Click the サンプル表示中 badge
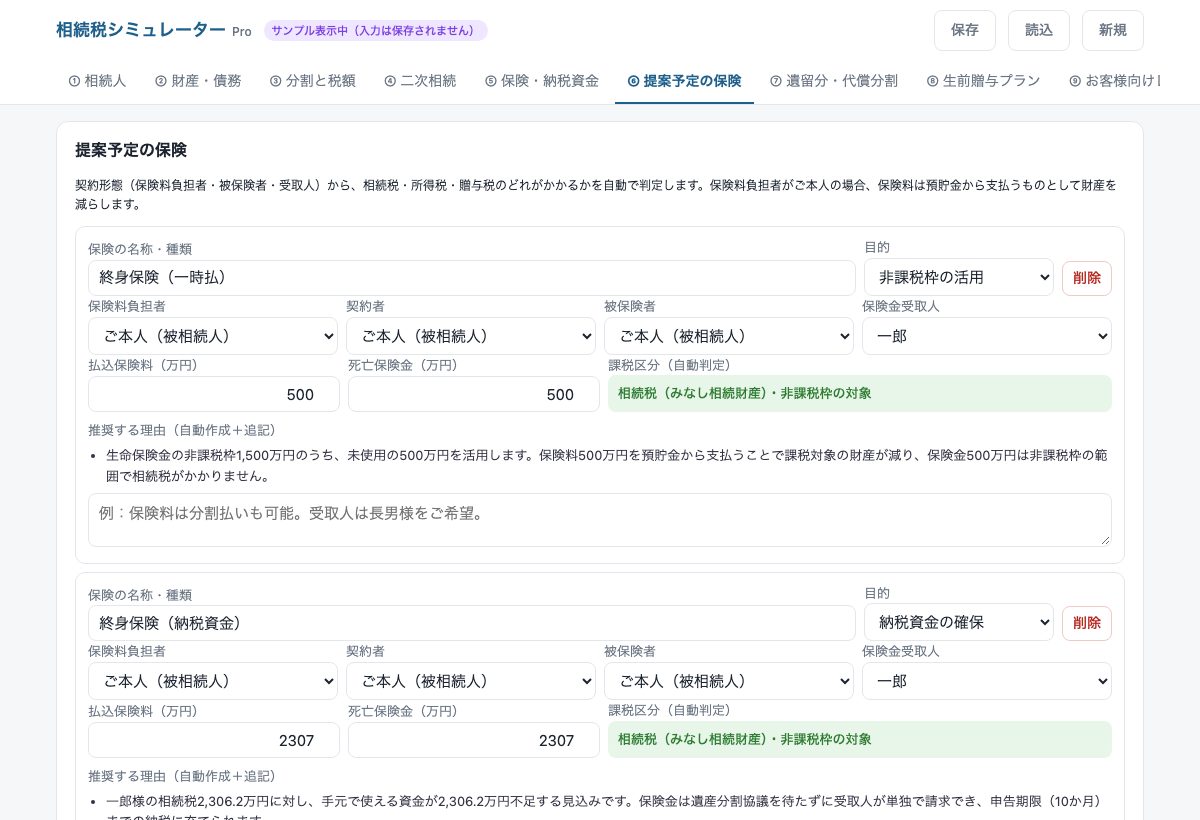 376,30
